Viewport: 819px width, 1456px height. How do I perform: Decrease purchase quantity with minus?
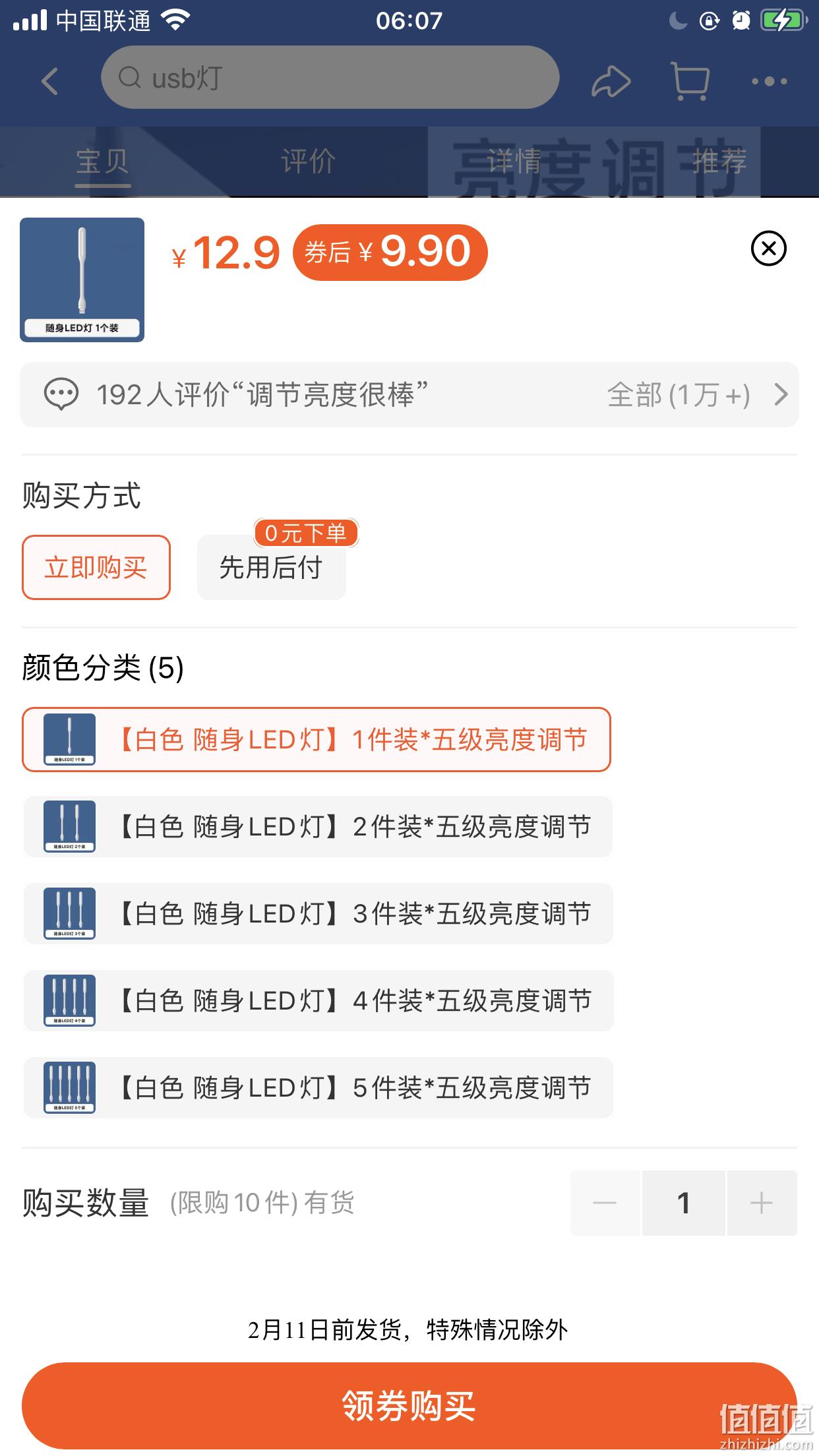pos(605,1203)
